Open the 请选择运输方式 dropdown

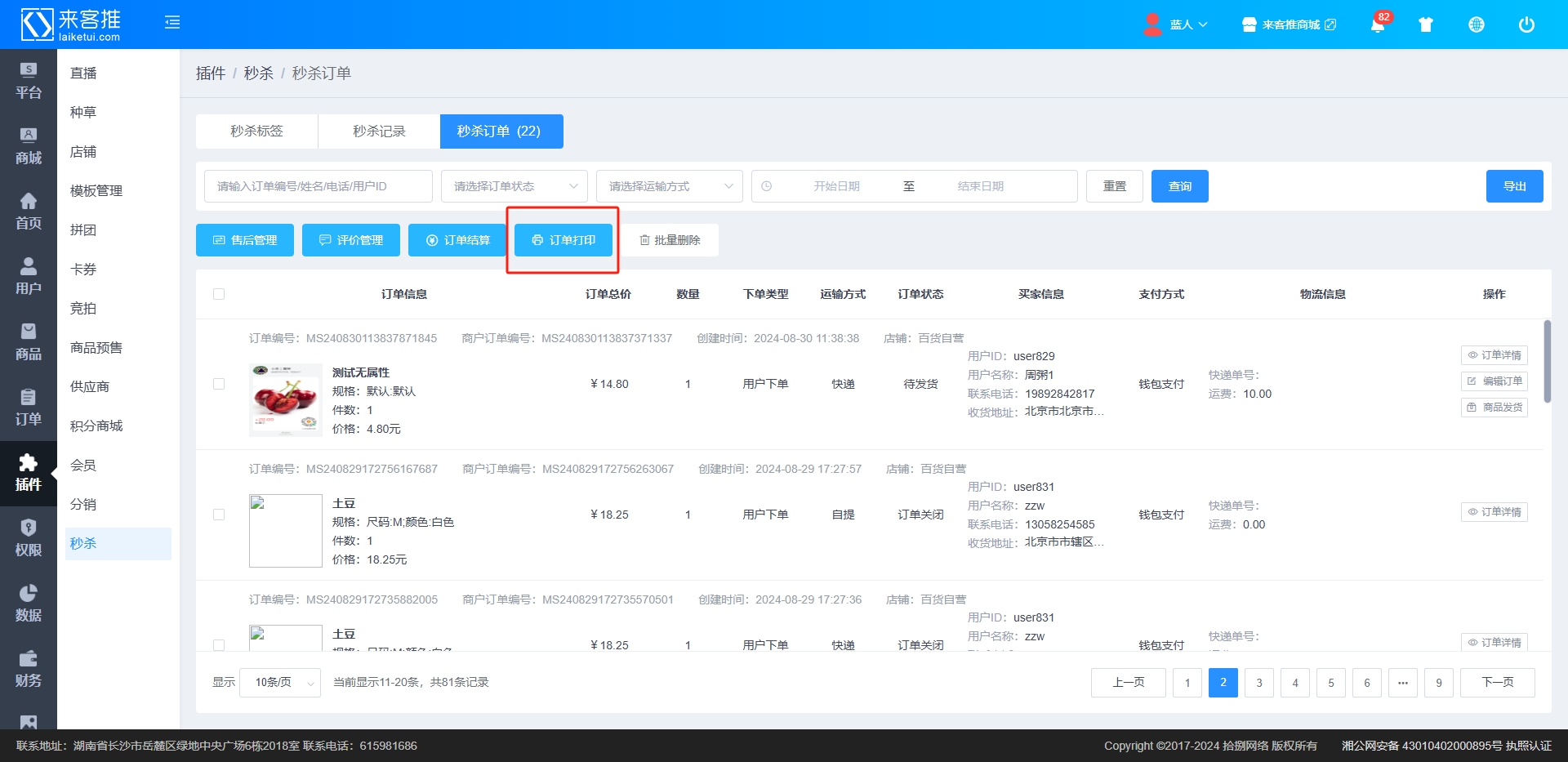pos(670,186)
